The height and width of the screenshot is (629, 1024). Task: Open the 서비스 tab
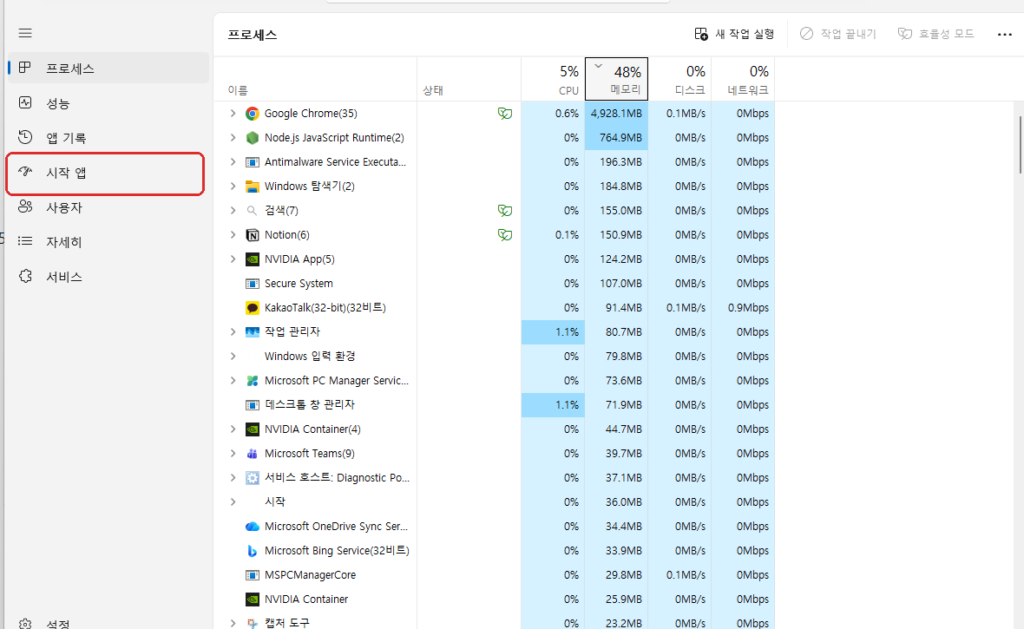(x=108, y=277)
